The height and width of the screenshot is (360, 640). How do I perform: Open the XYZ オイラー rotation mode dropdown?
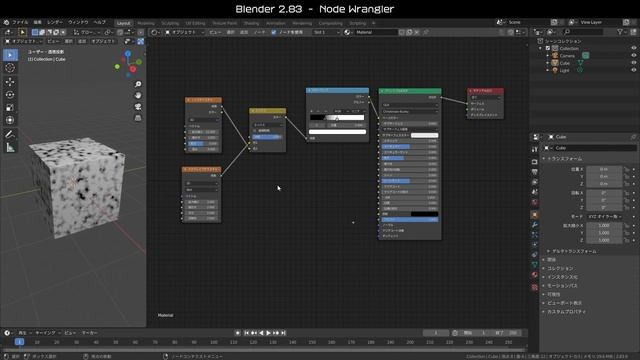[x=605, y=216]
